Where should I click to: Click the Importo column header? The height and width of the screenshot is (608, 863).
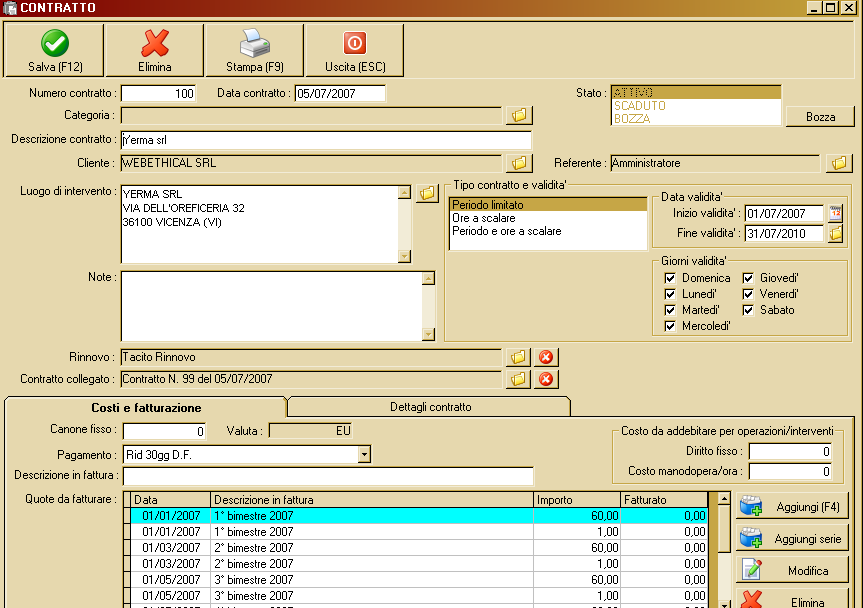tap(577, 500)
